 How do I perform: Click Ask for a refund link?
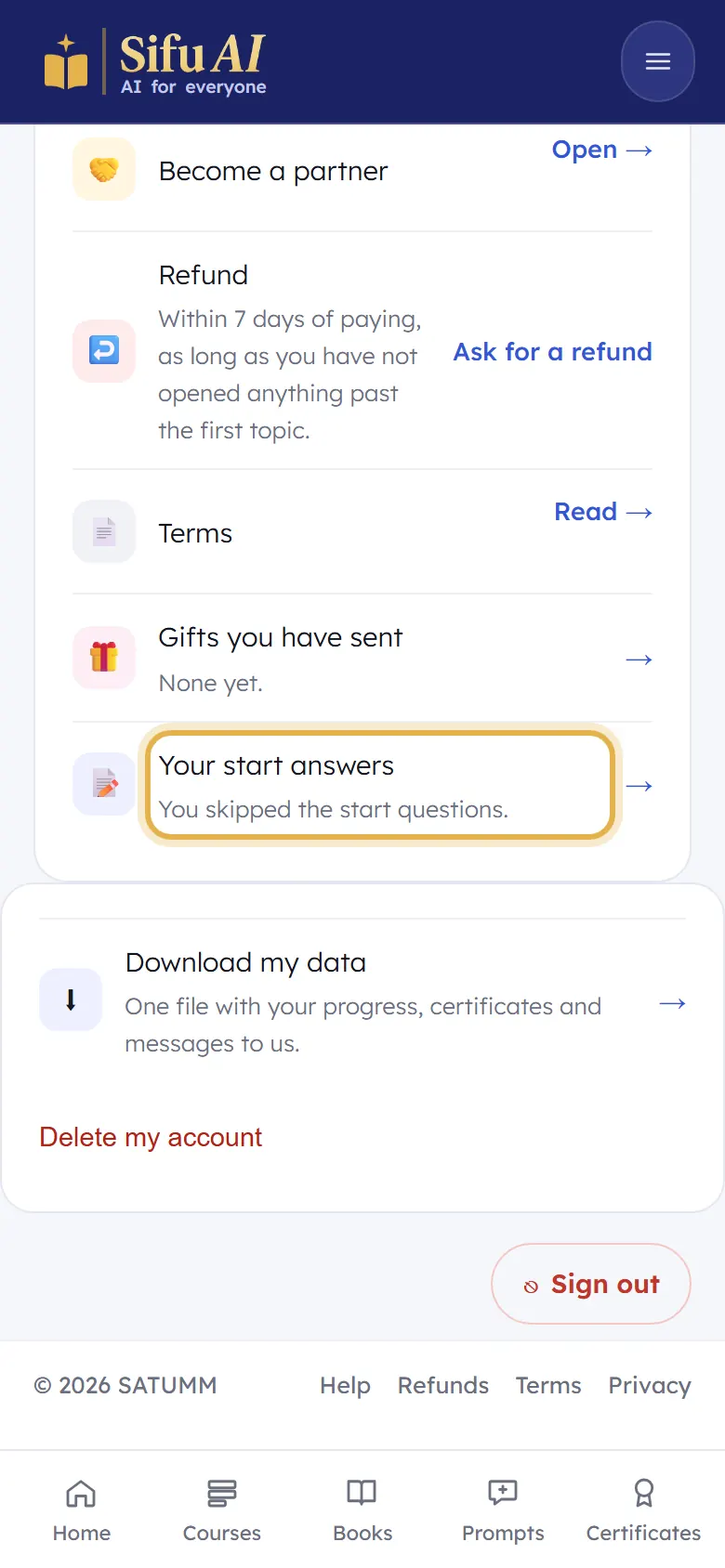click(553, 352)
